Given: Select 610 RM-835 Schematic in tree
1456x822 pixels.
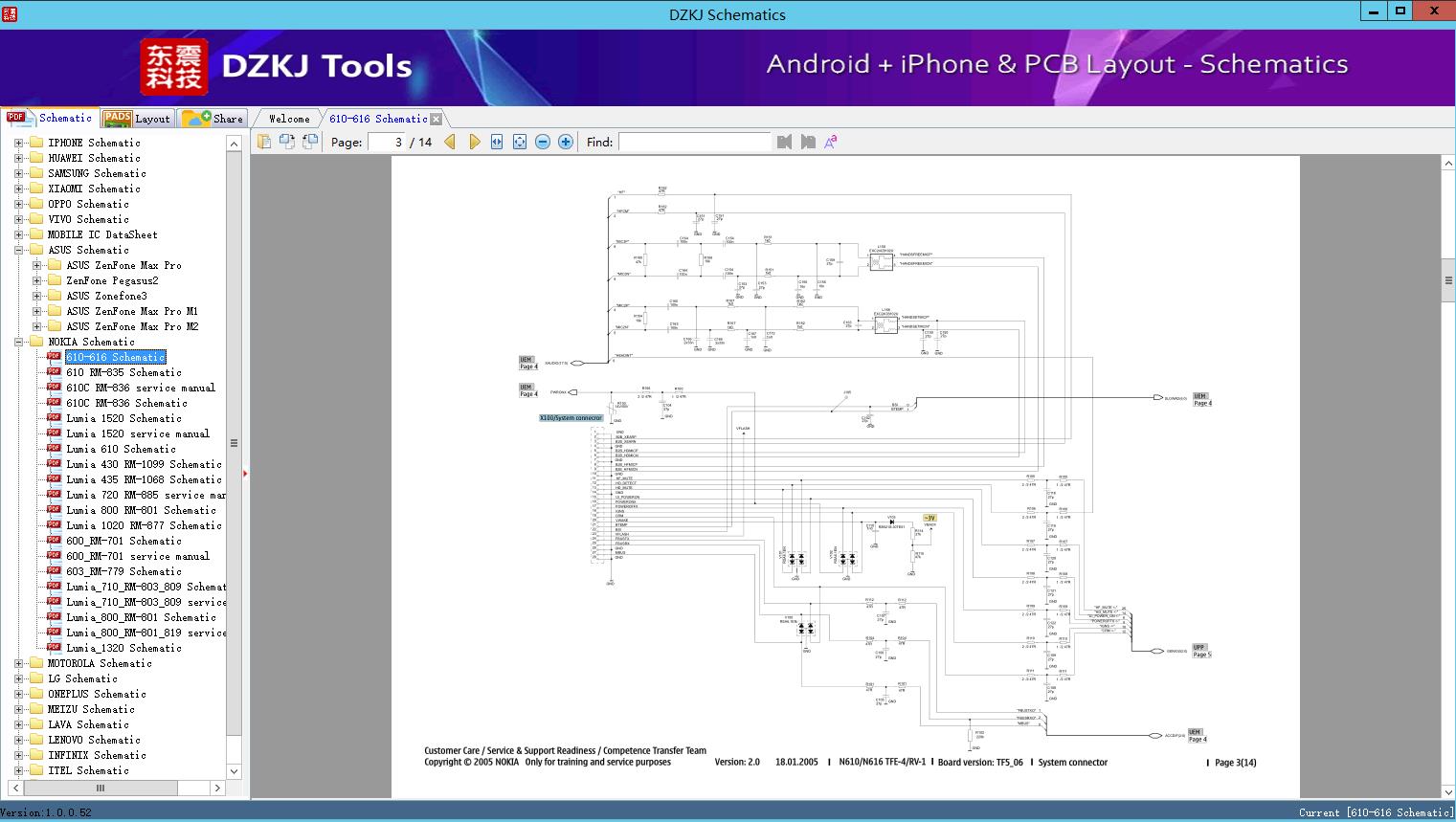Looking at the screenshot, I should (x=123, y=372).
